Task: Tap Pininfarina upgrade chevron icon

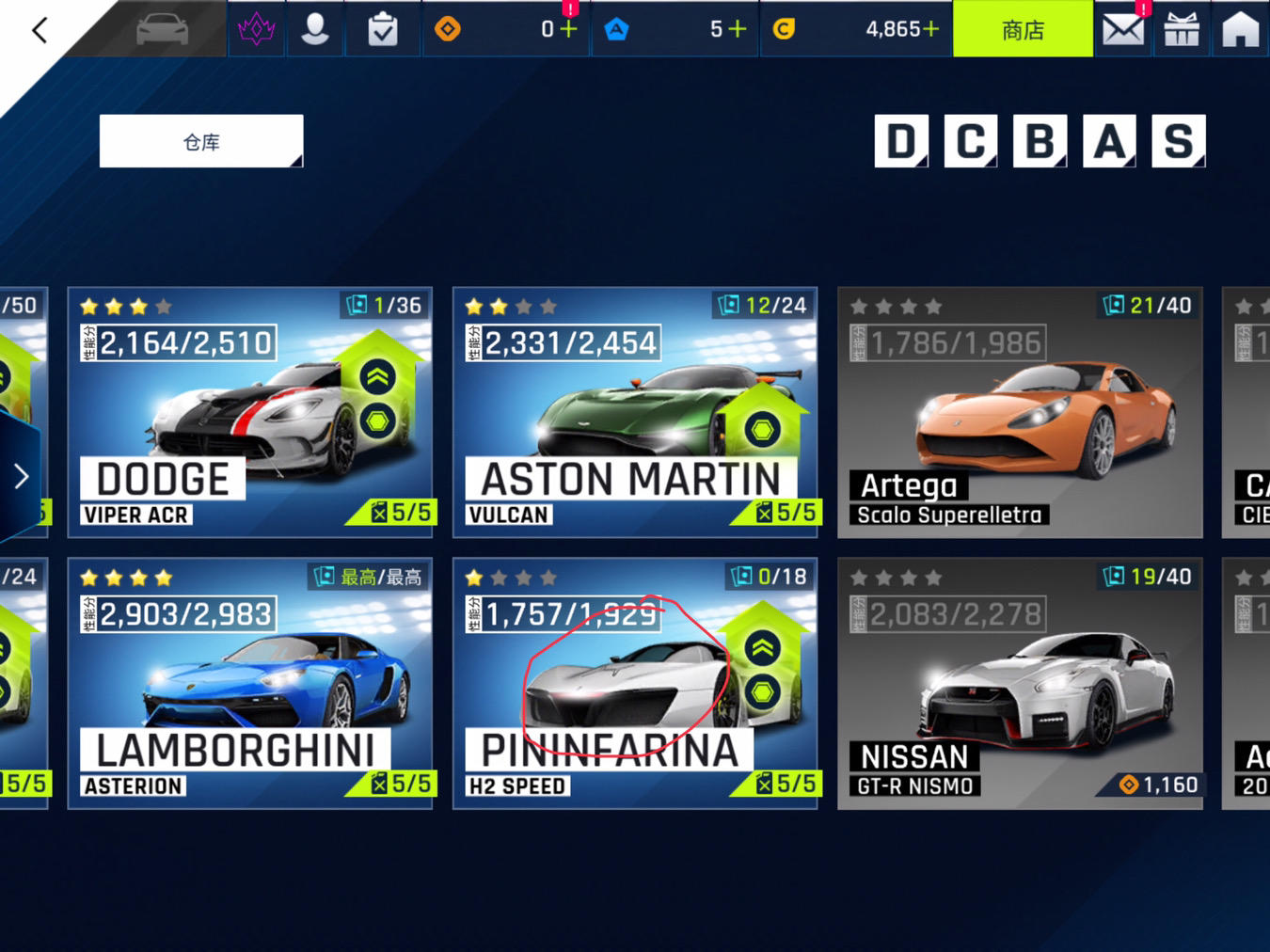Action: point(763,648)
